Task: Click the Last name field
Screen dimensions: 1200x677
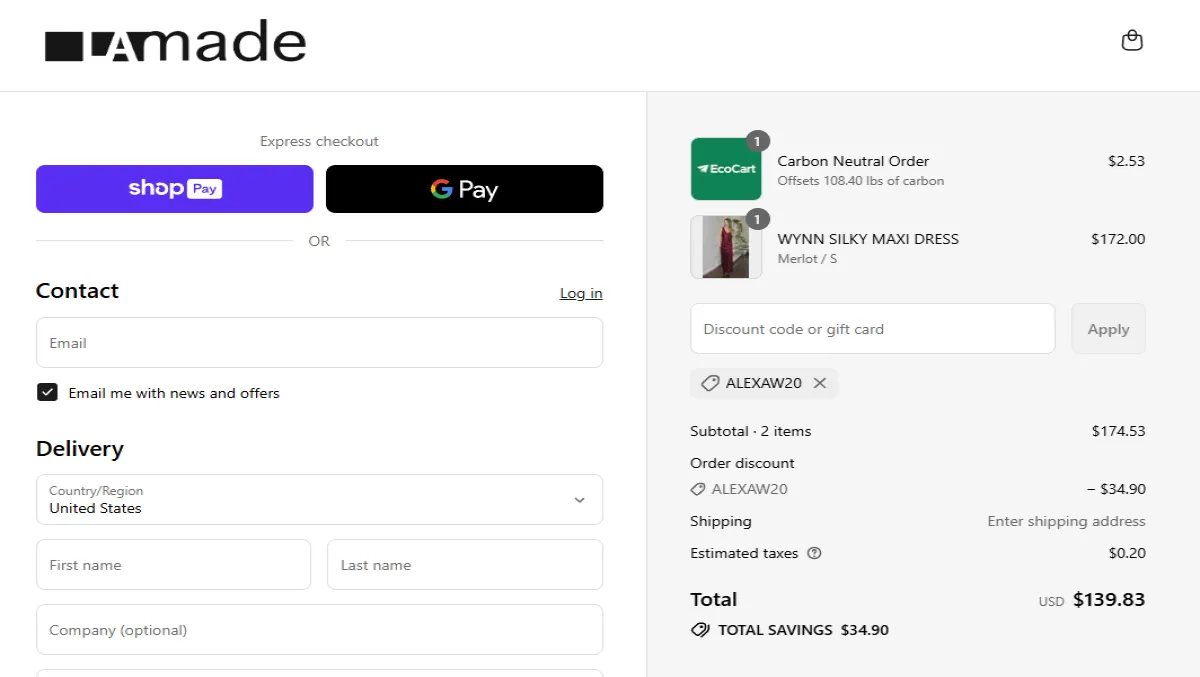Action: pyautogui.click(x=465, y=565)
